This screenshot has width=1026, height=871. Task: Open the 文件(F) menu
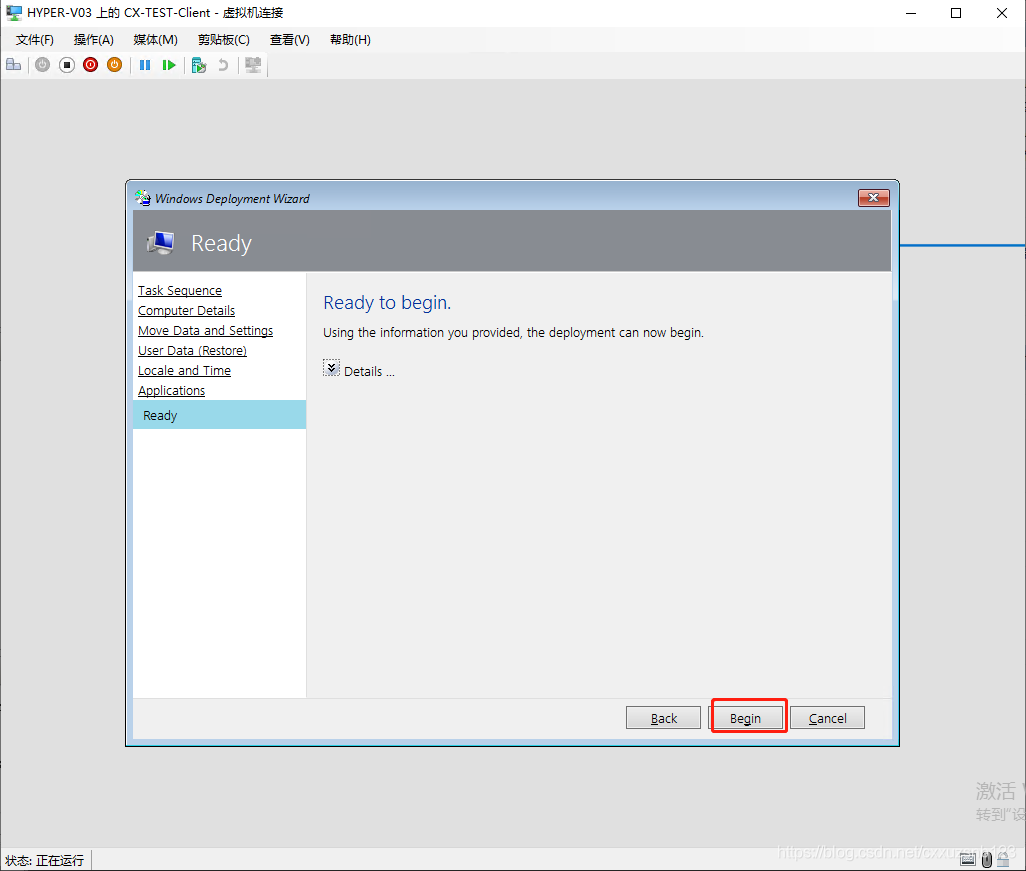[x=35, y=40]
